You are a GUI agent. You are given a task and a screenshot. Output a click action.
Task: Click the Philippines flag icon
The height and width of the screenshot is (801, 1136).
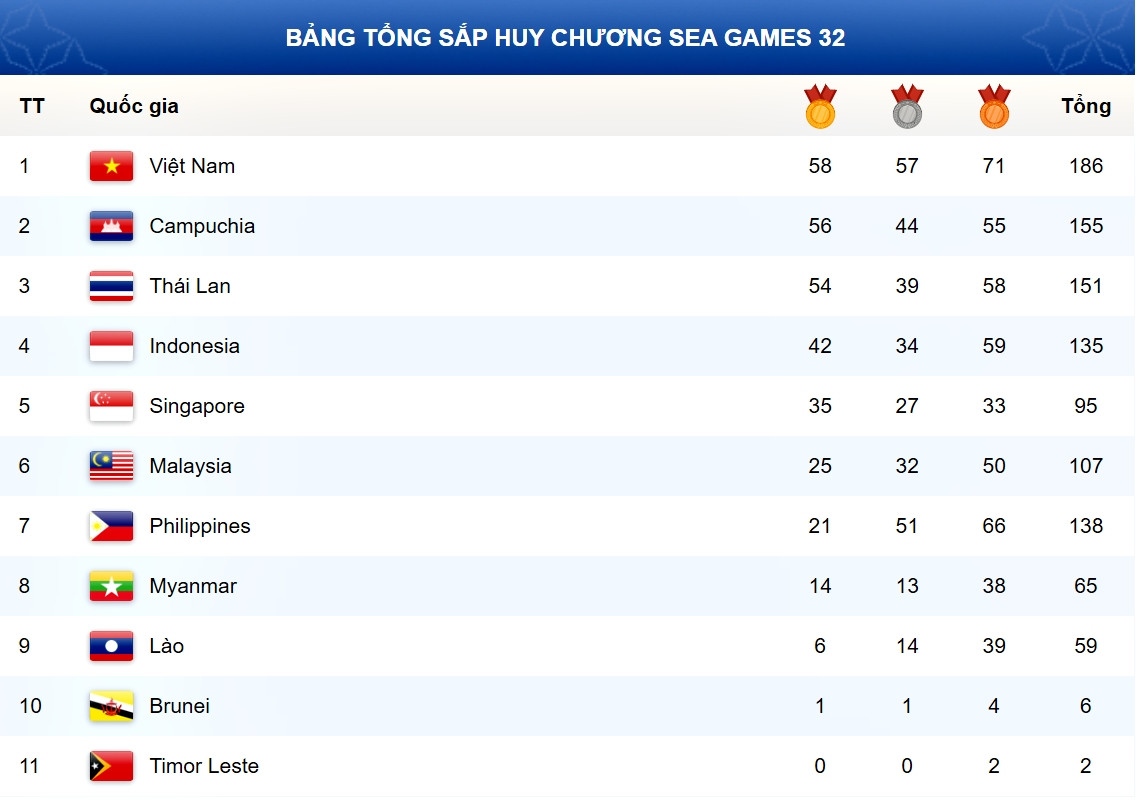111,526
